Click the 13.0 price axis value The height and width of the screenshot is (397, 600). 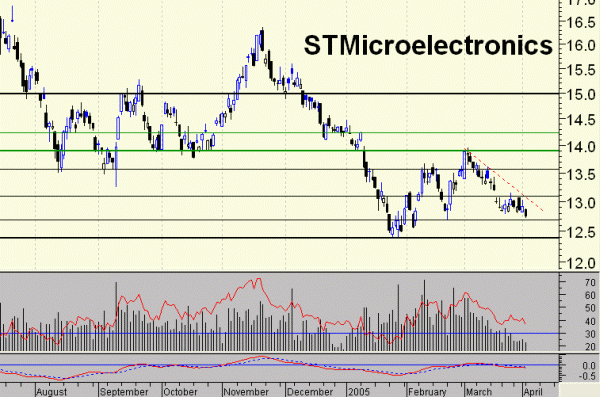click(580, 203)
